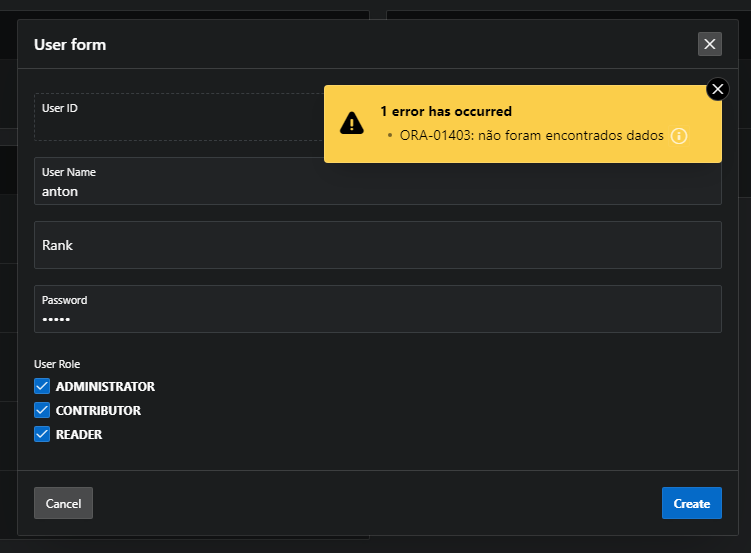Select the Rank field
Viewport: 751px width, 553px height.
tap(377, 245)
